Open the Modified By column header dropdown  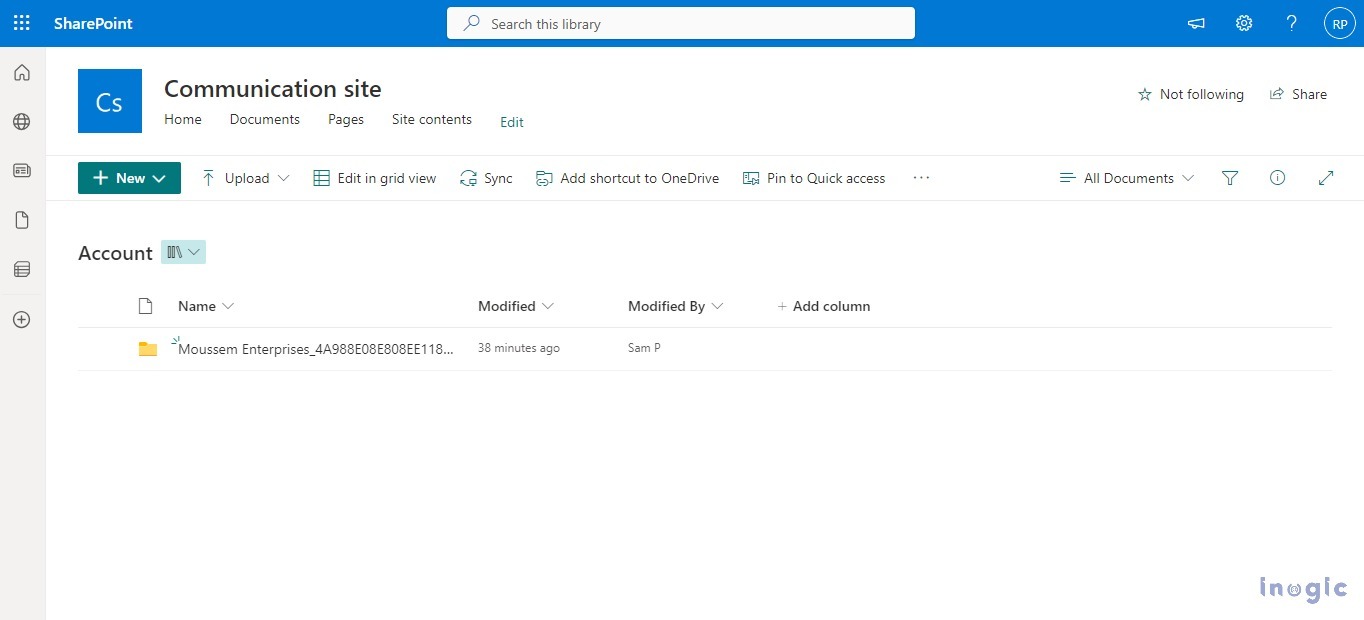pos(676,306)
